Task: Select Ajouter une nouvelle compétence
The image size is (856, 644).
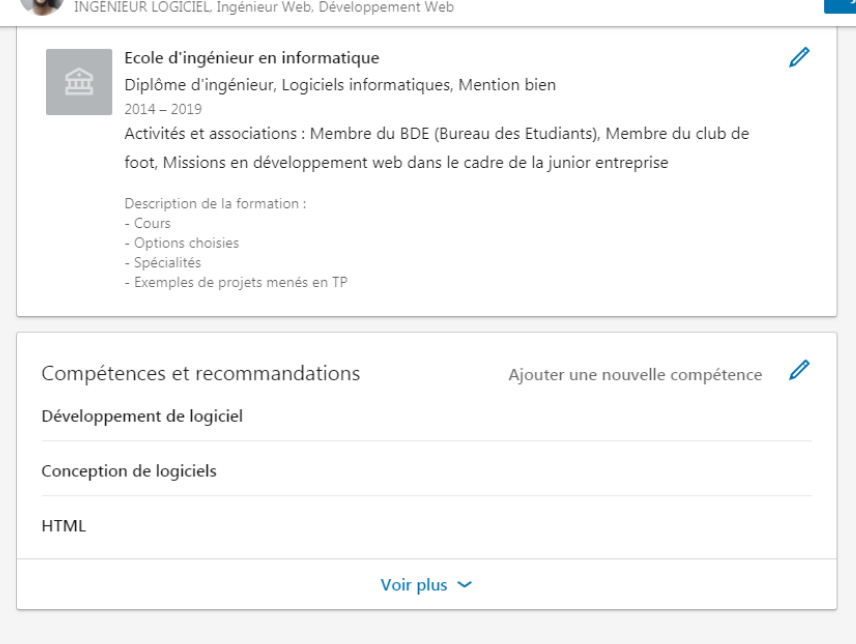Action: (x=635, y=375)
